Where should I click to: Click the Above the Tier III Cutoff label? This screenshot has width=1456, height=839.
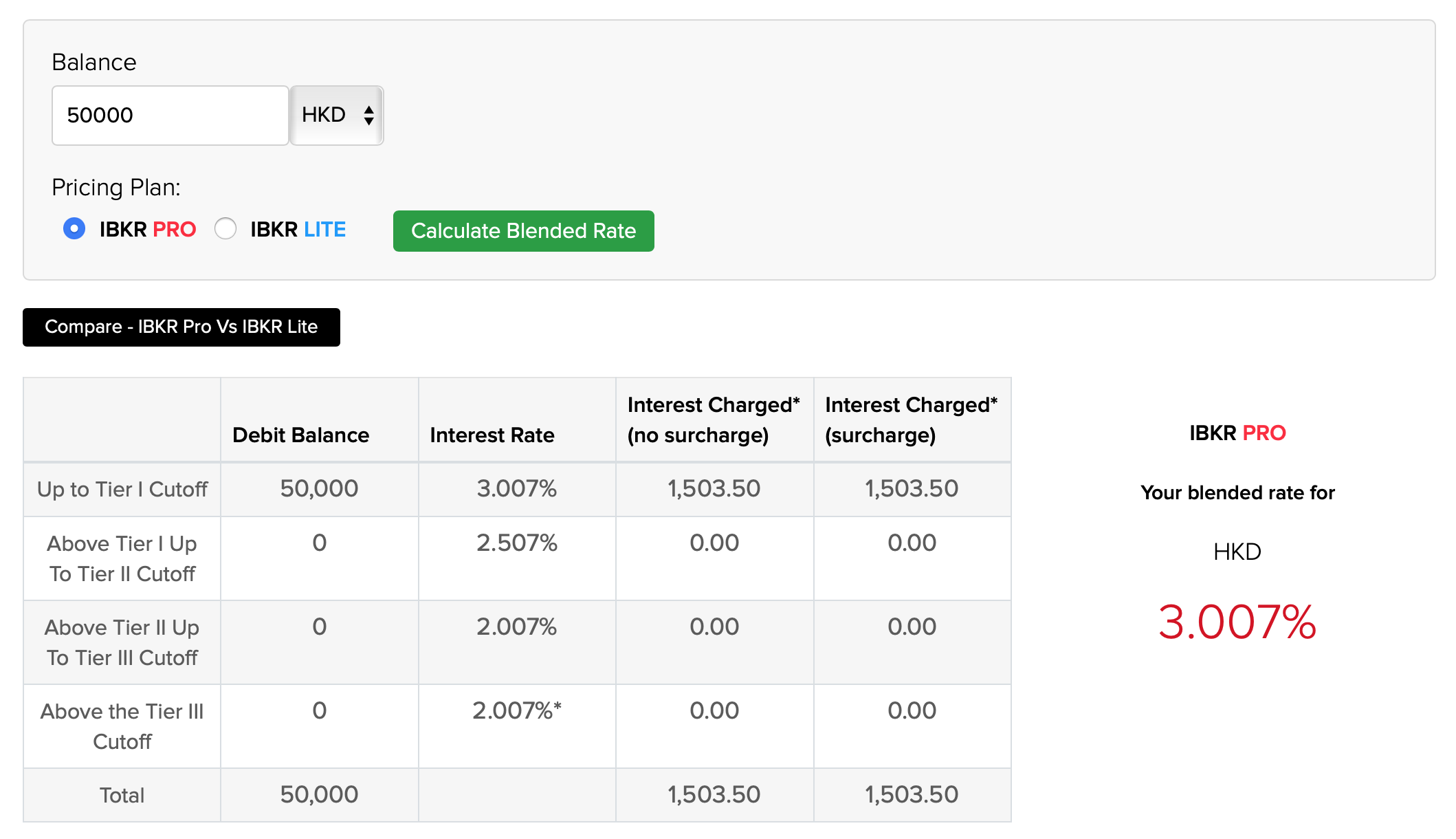point(122,726)
